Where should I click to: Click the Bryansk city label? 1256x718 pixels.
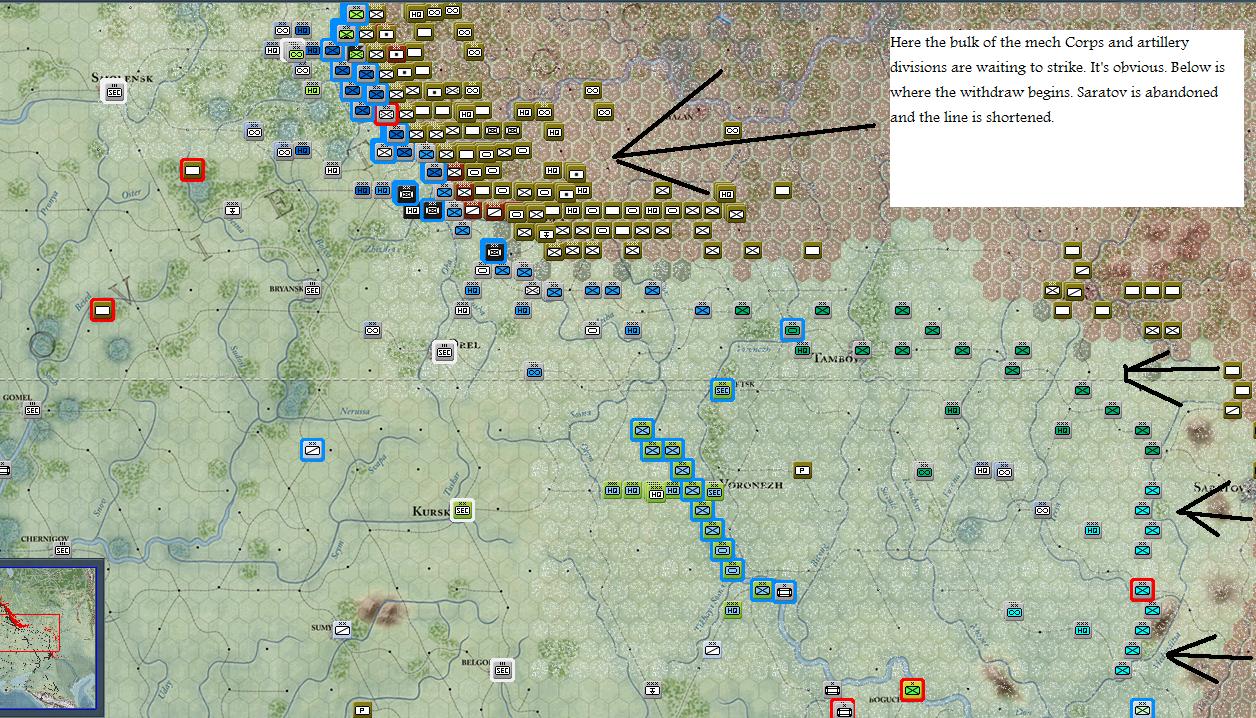pyautogui.click(x=285, y=289)
